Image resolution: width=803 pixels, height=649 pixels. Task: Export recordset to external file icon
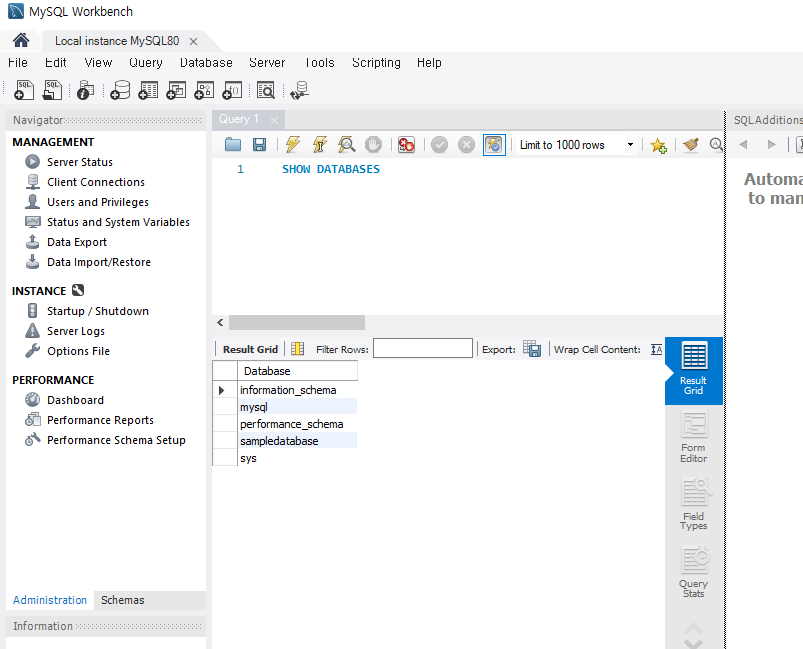click(532, 349)
